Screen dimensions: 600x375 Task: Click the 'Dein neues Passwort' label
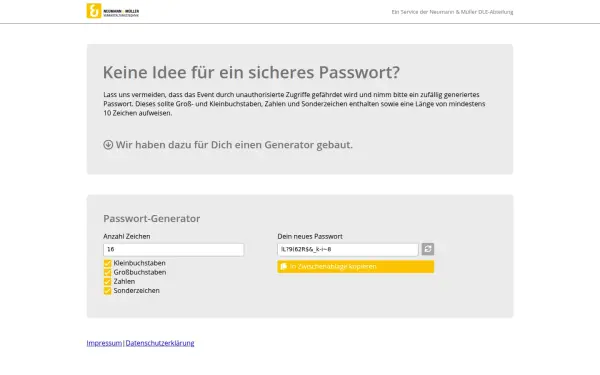[310, 236]
